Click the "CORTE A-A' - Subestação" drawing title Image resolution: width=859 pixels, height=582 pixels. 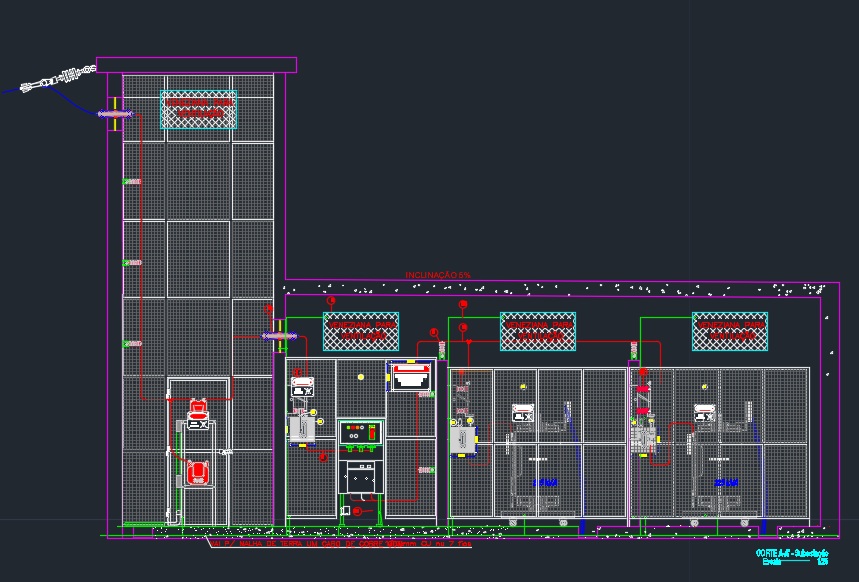point(792,554)
